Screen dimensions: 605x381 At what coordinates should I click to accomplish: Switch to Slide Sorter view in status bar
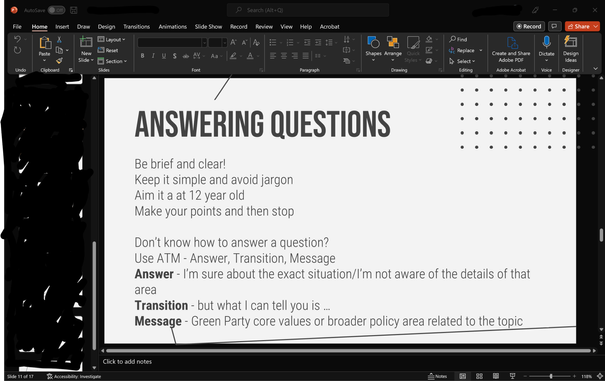point(479,376)
